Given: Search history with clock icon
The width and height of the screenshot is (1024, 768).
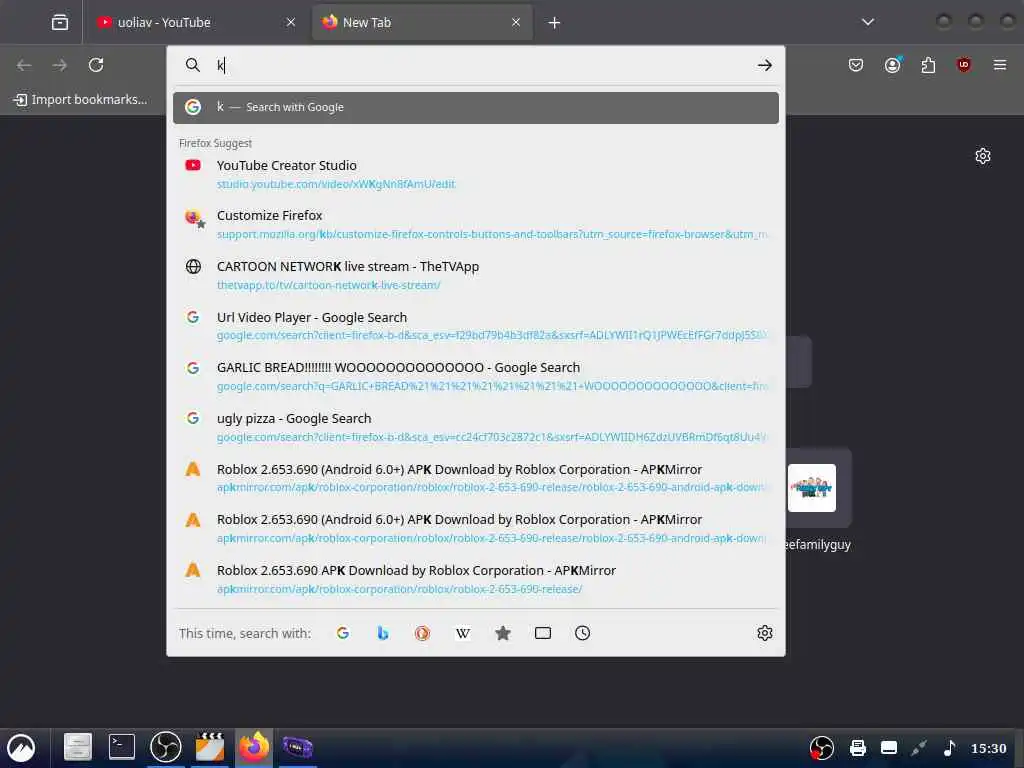Looking at the screenshot, I should coord(583,633).
